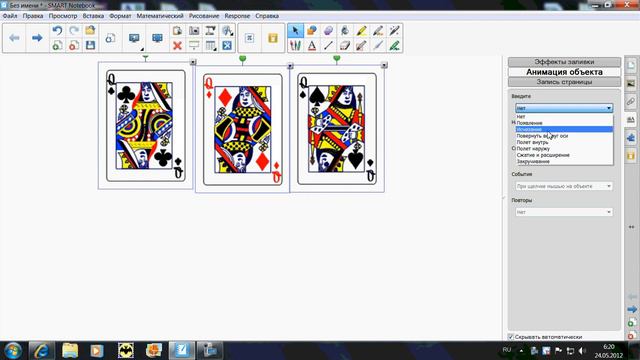Open a file with the folder icon
Screen dimensions: 640x360
coord(90,31)
